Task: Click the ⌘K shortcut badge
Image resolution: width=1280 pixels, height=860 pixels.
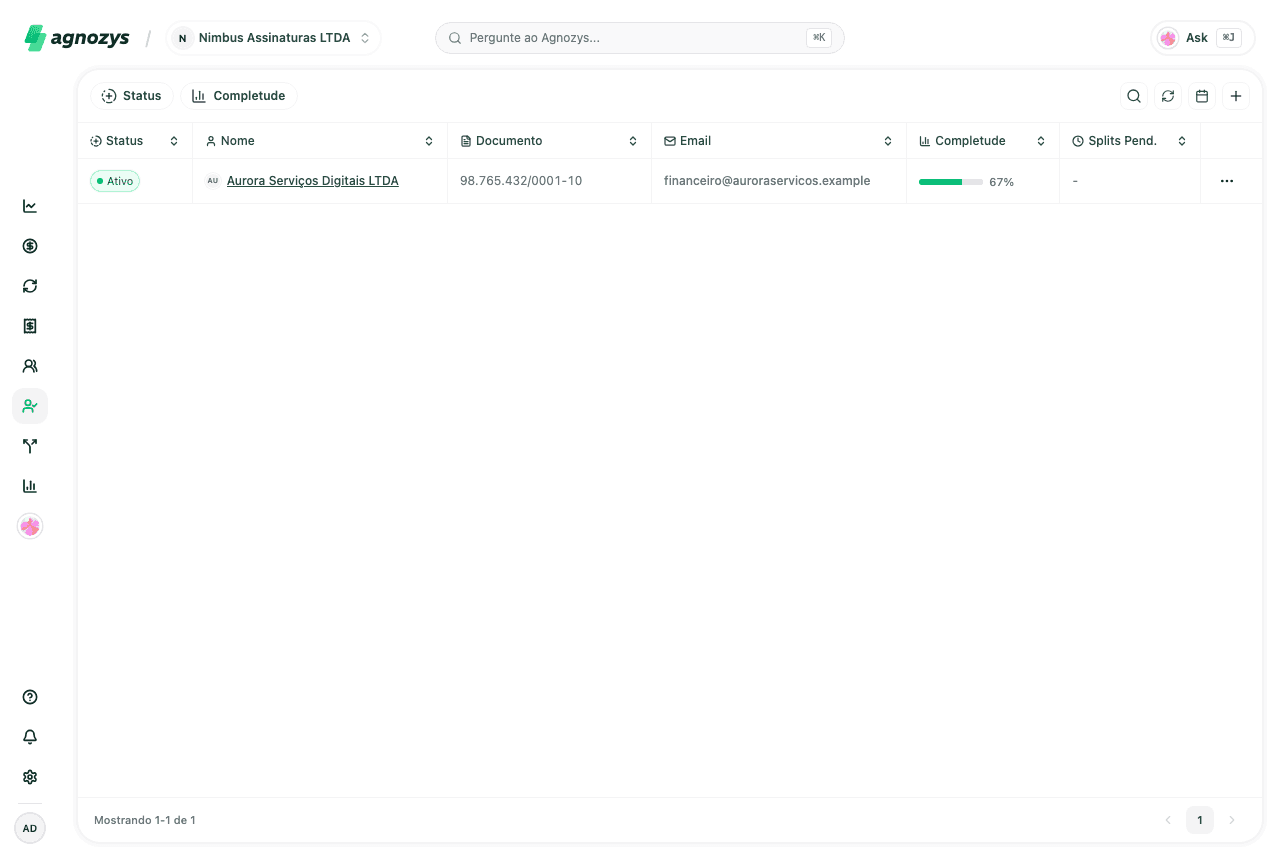Action: tap(819, 38)
